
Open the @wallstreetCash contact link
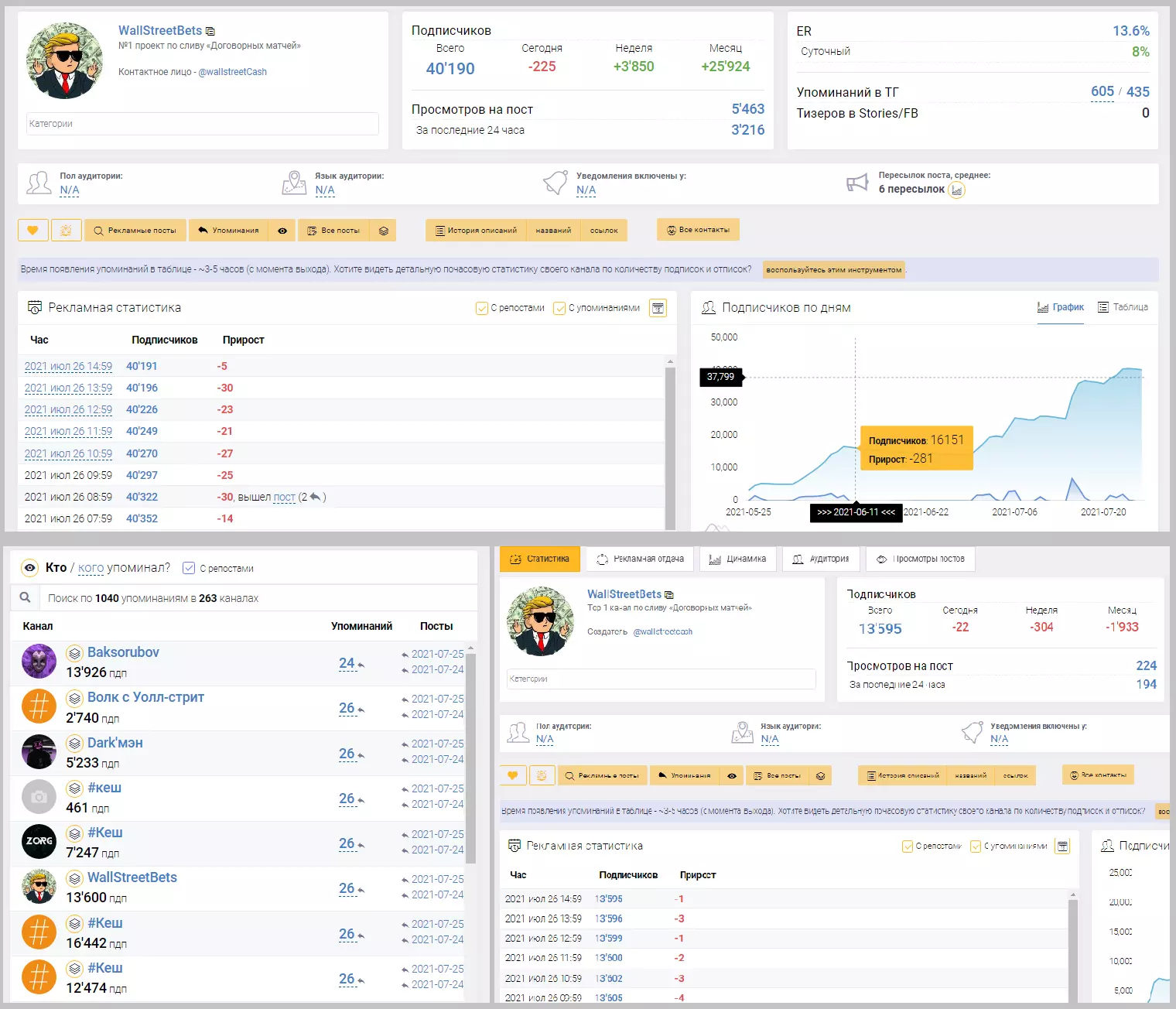coord(233,72)
